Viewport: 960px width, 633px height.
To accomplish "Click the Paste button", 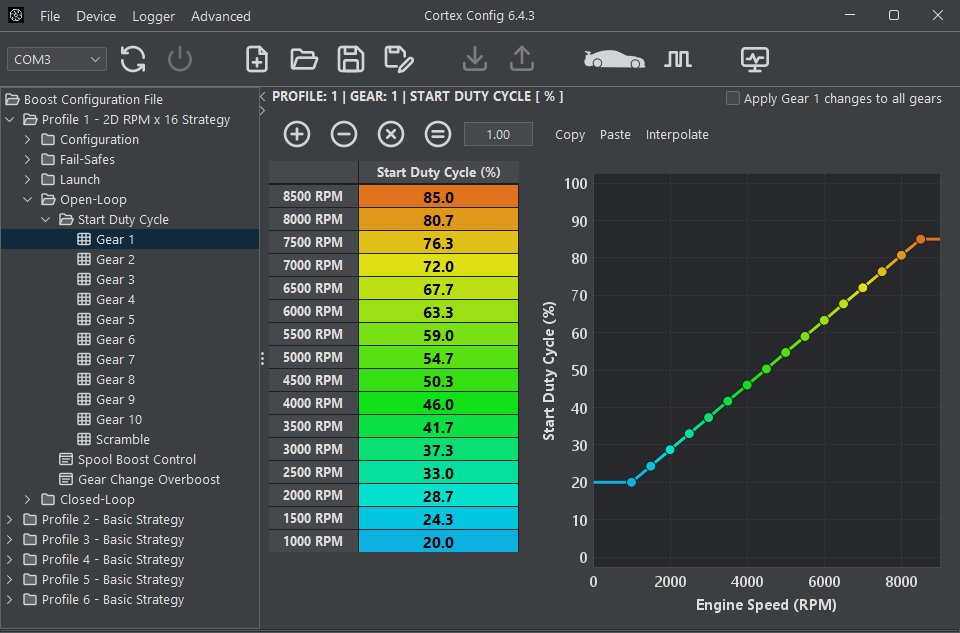I will click(x=615, y=135).
